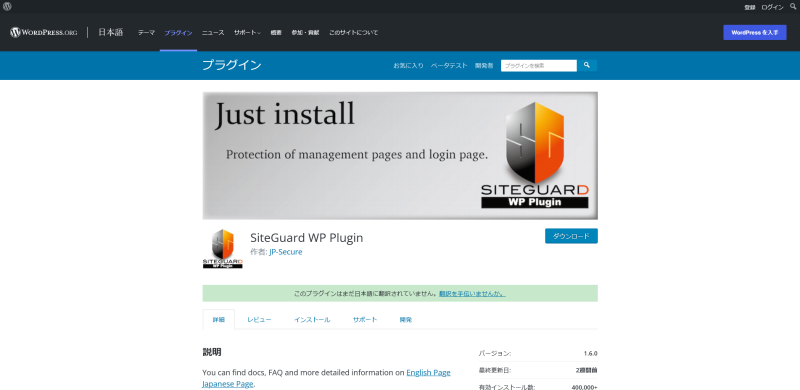Image resolution: width=800 pixels, height=390 pixels.
Task: Switch to the インストール tab
Action: click(x=312, y=320)
